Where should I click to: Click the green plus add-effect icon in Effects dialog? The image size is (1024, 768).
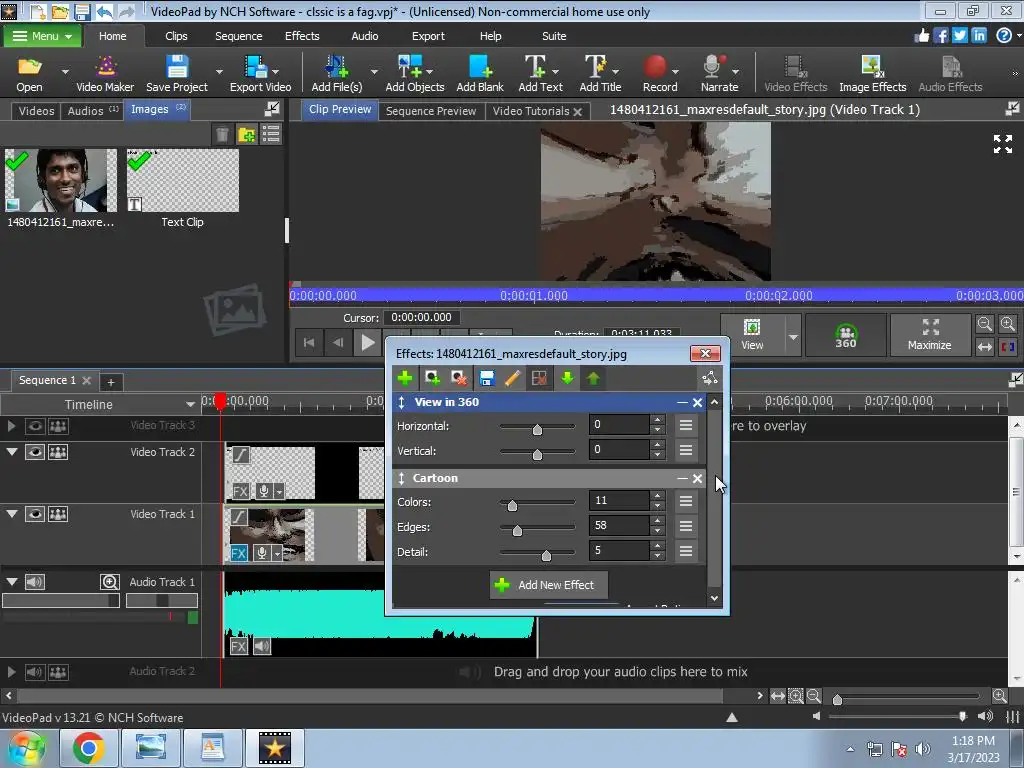[x=405, y=378]
